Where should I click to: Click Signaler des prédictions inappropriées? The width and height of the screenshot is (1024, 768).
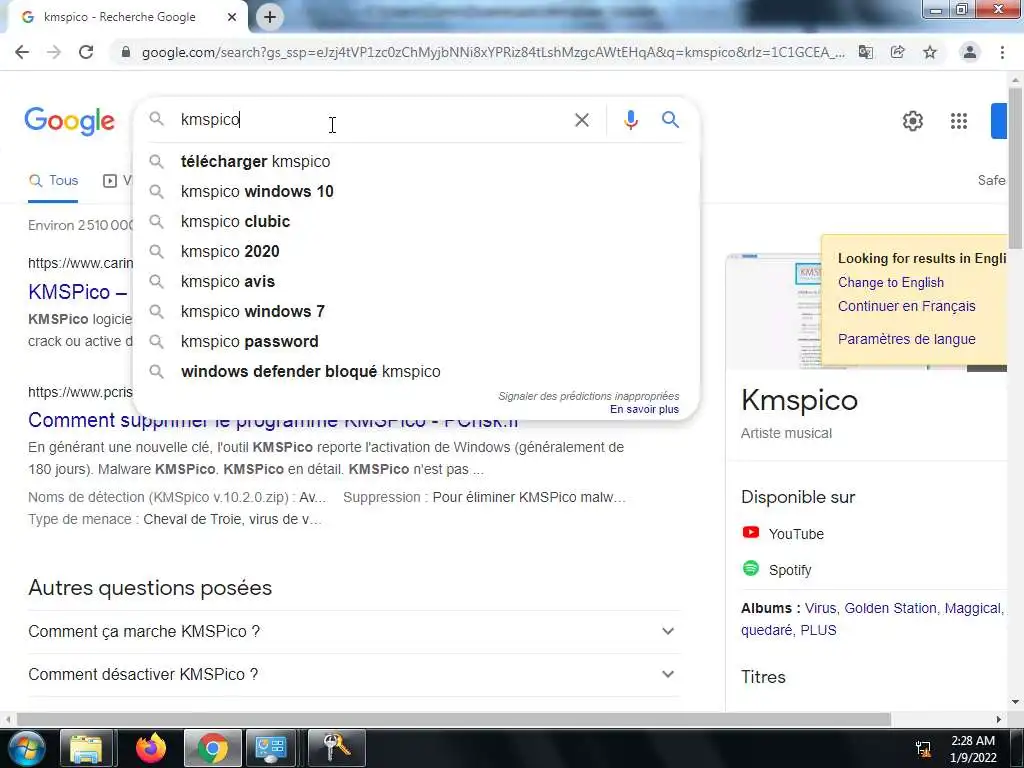pyautogui.click(x=588, y=396)
